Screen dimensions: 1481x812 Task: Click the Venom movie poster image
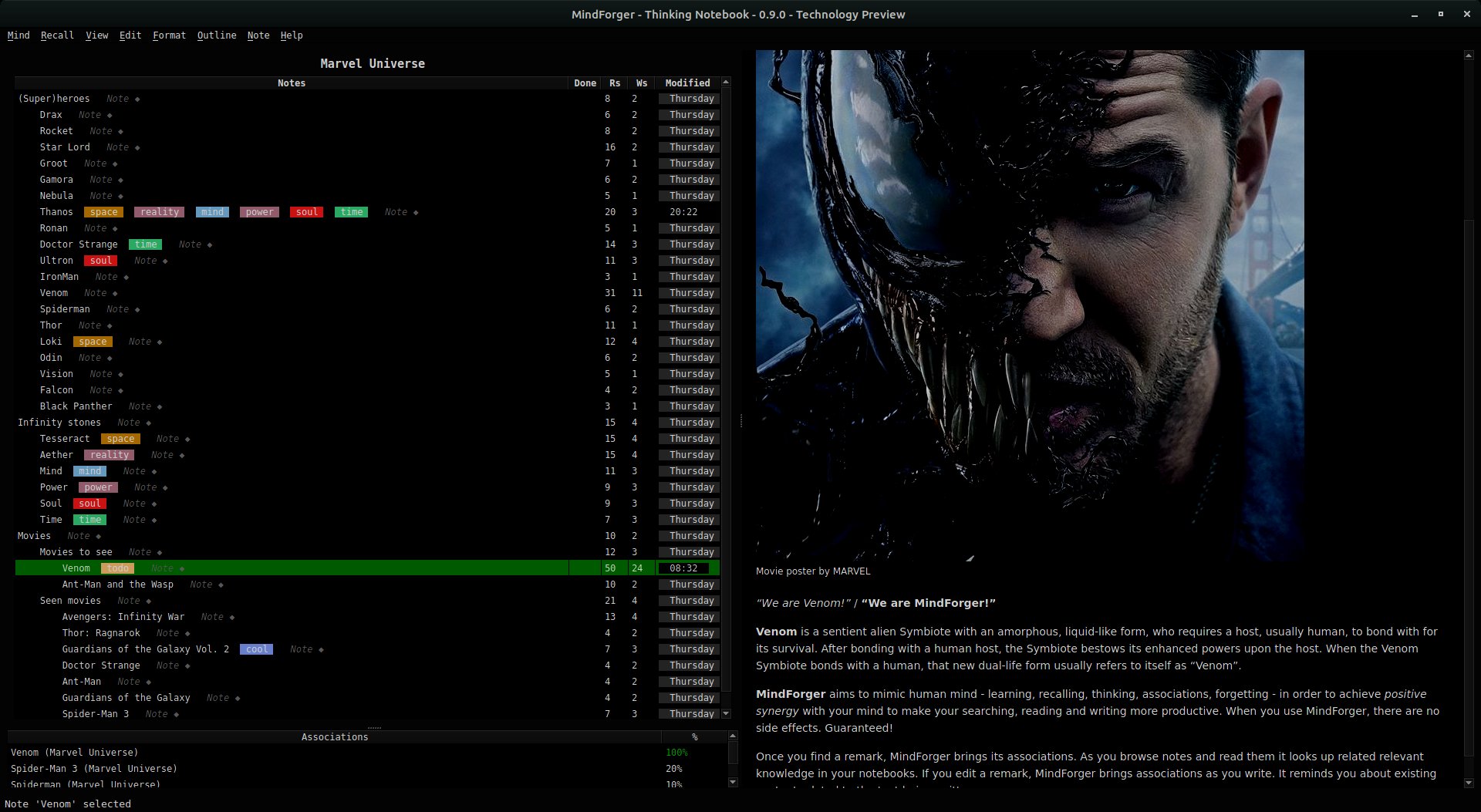1030,305
